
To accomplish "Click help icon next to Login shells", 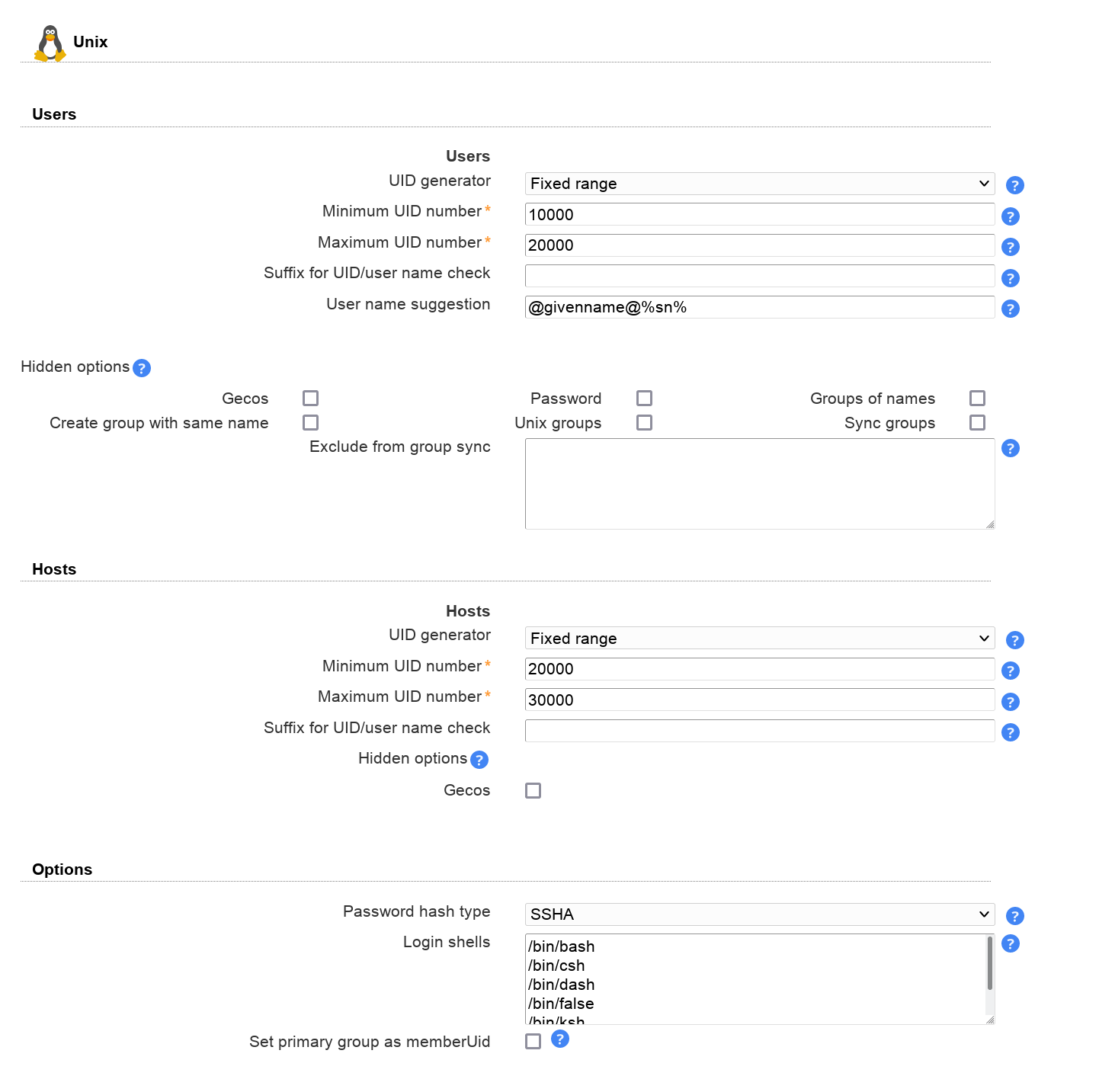I will 1010,943.
